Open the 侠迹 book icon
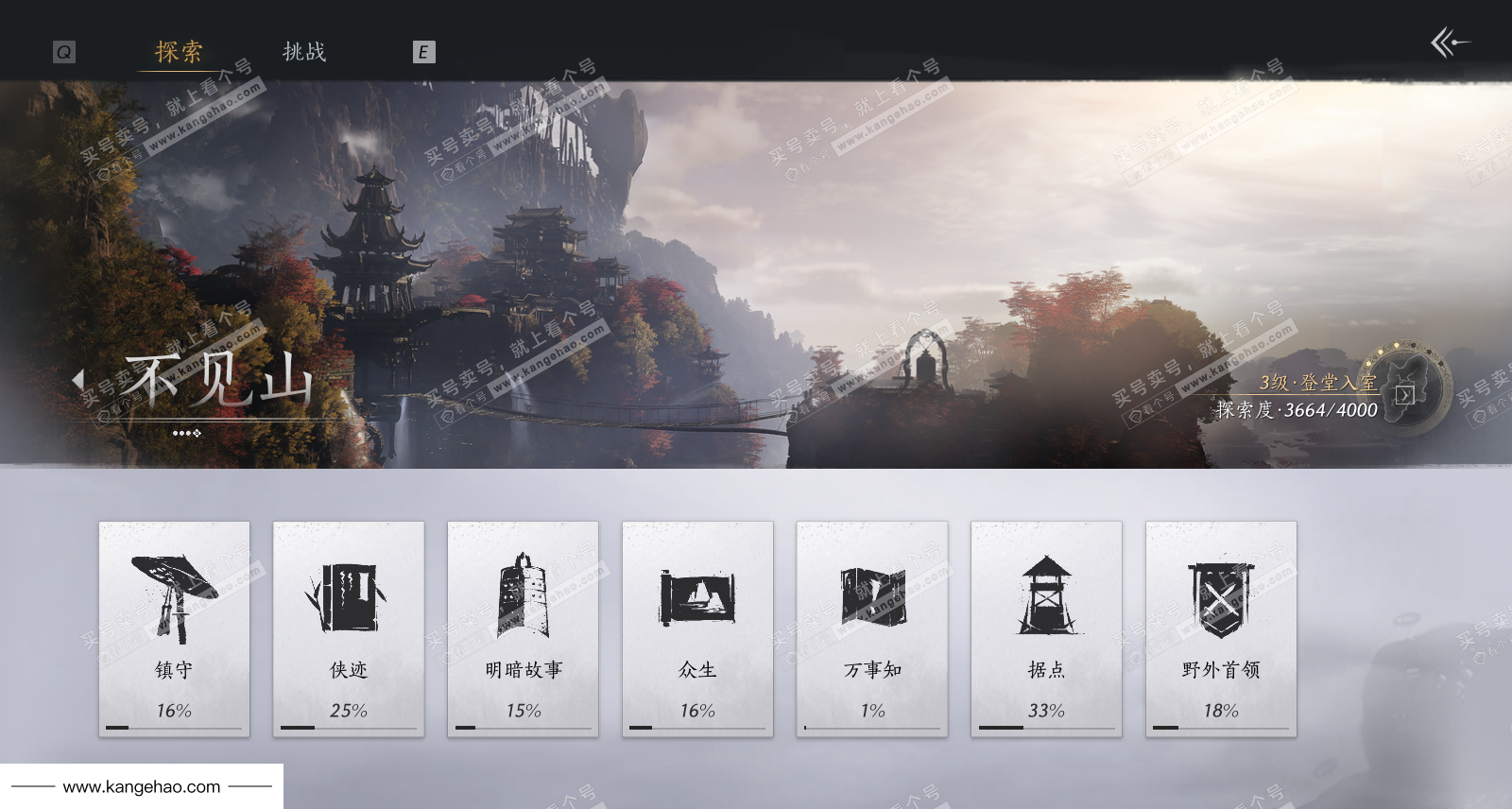 pos(348,597)
